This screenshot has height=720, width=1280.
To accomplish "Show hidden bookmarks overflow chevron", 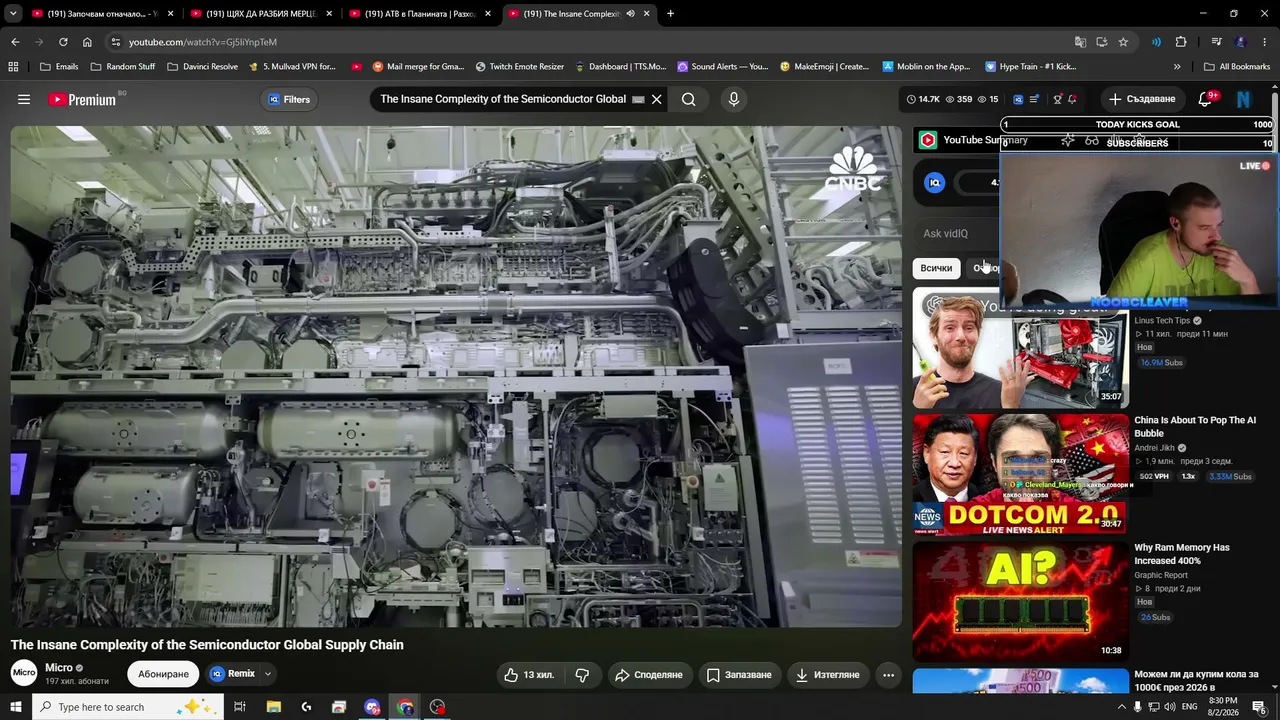I will pos(1177,67).
